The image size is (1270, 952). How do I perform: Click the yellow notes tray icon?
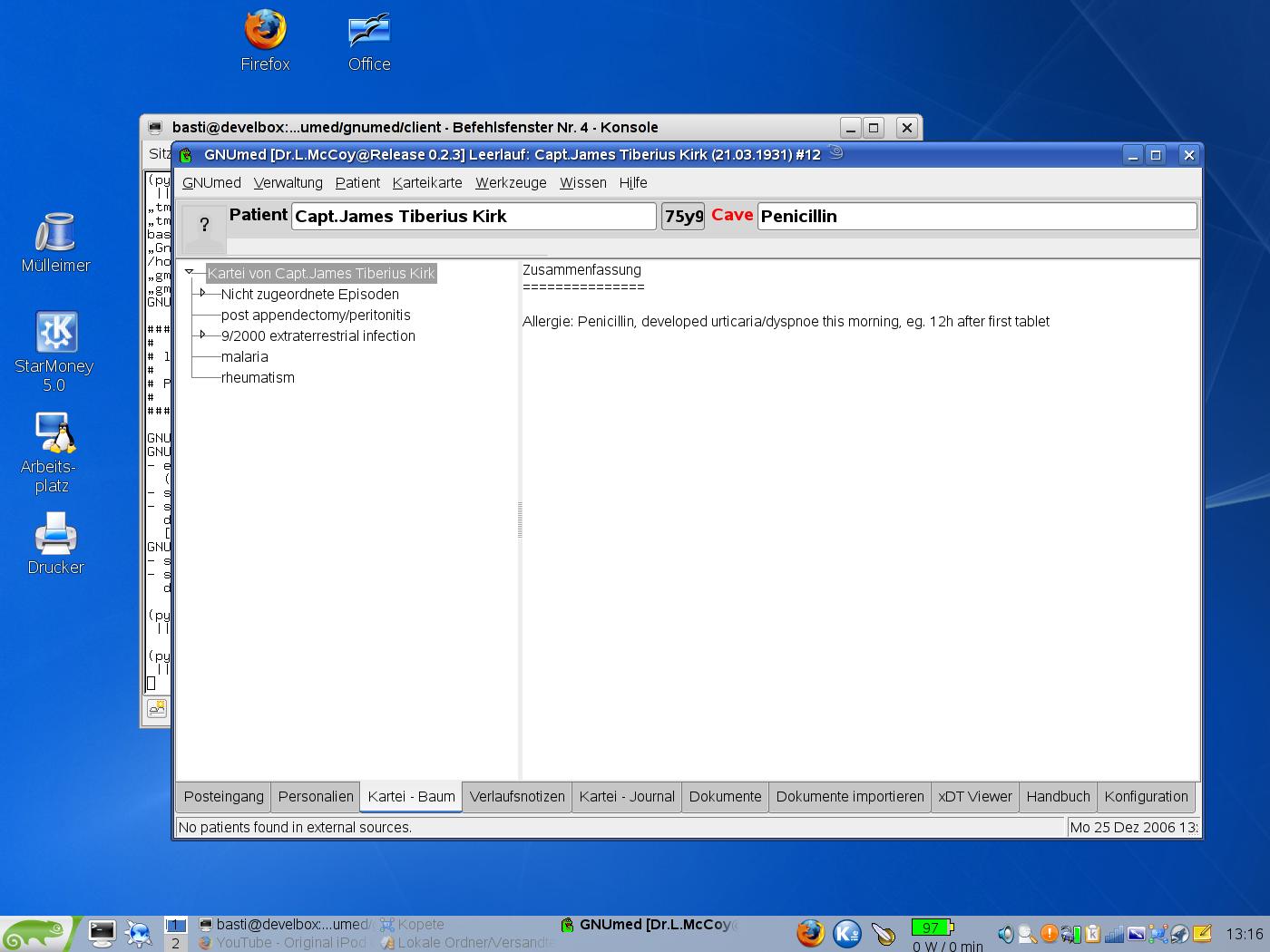tap(1203, 933)
